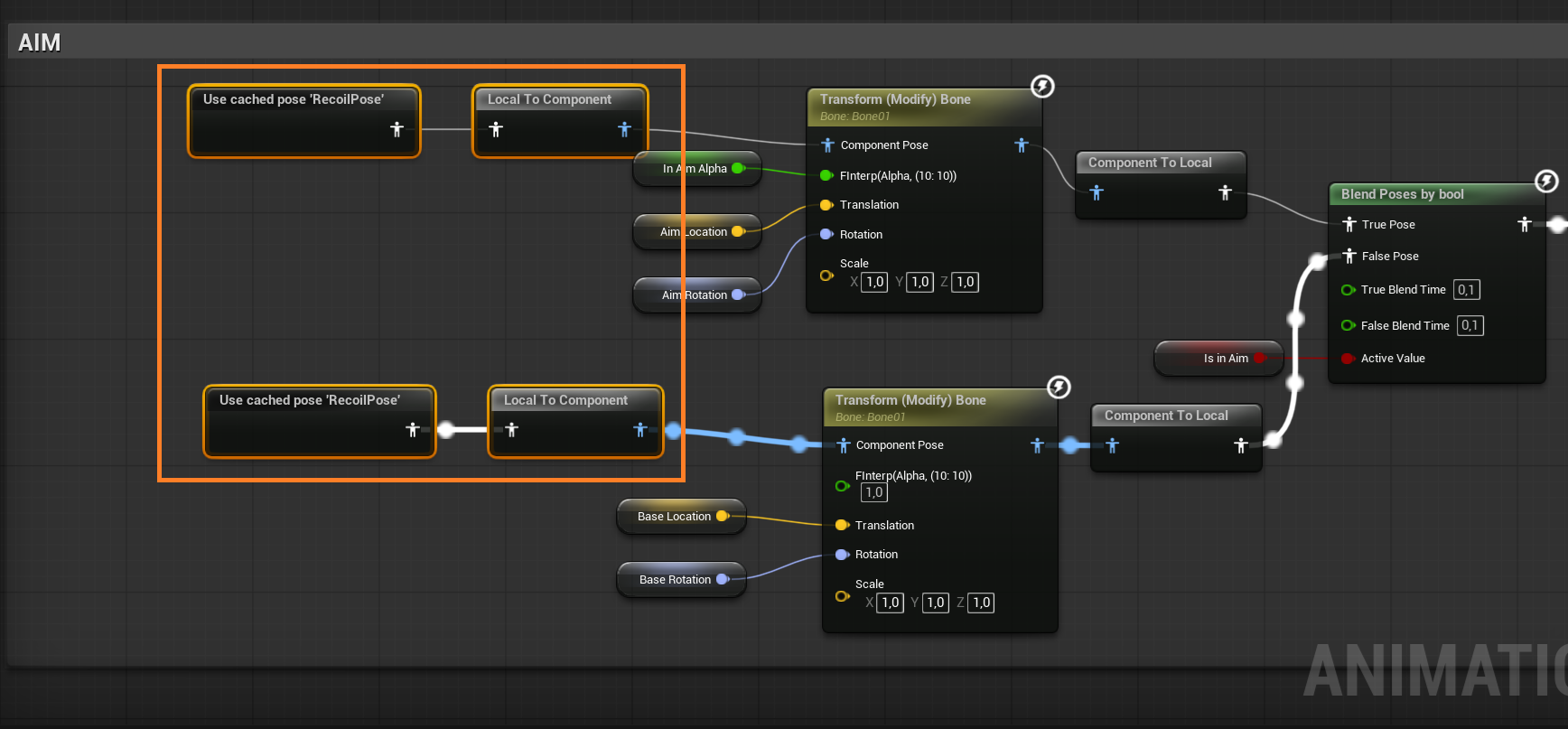Select the Component To Local node feeding False Pose
This screenshot has width=1568, height=729.
pyautogui.click(x=1174, y=416)
